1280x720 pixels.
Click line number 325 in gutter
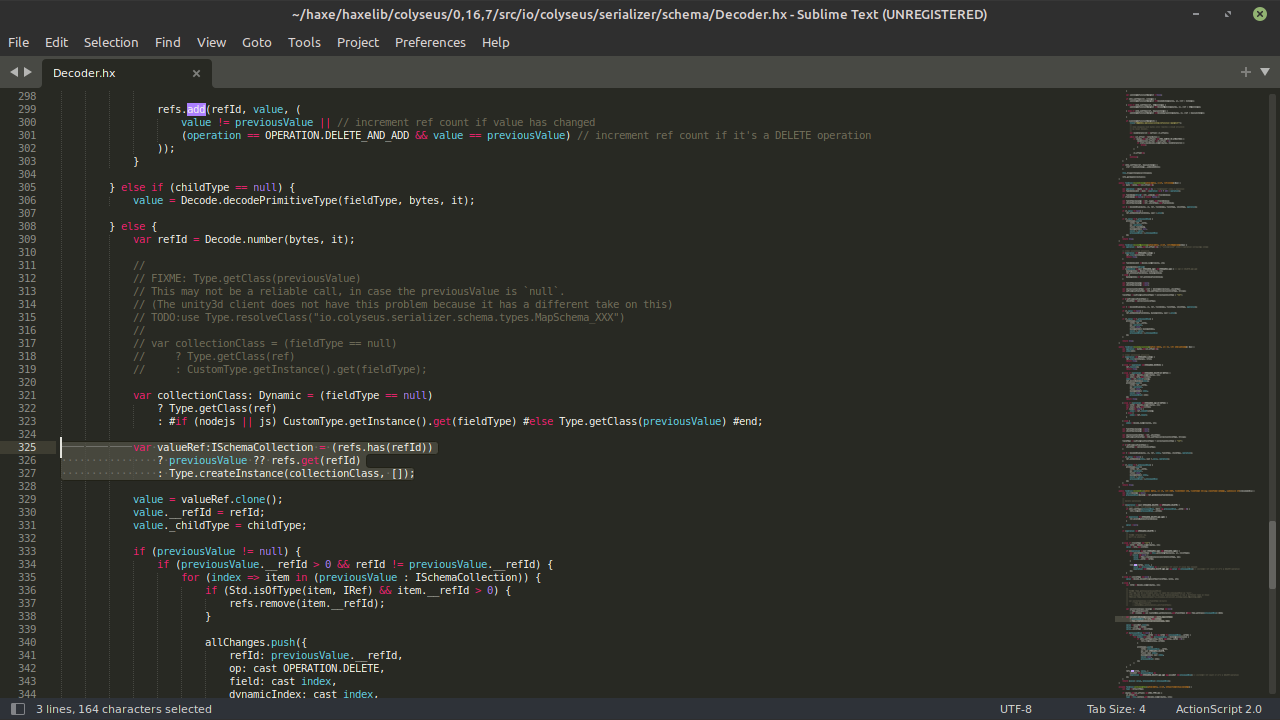click(x=27, y=447)
